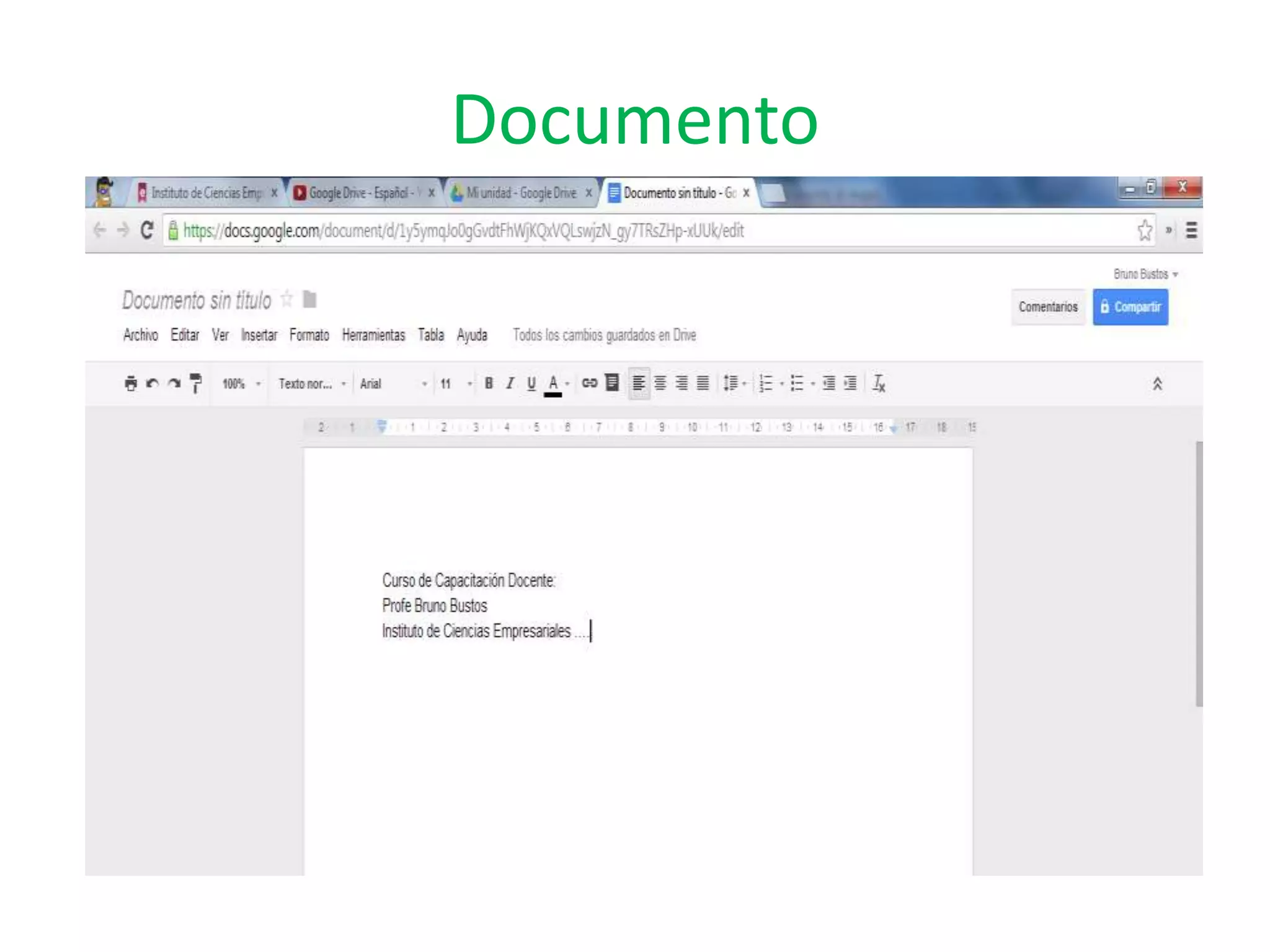The image size is (1270, 952).
Task: Click the vertical scrollbar
Action: (x=1199, y=573)
